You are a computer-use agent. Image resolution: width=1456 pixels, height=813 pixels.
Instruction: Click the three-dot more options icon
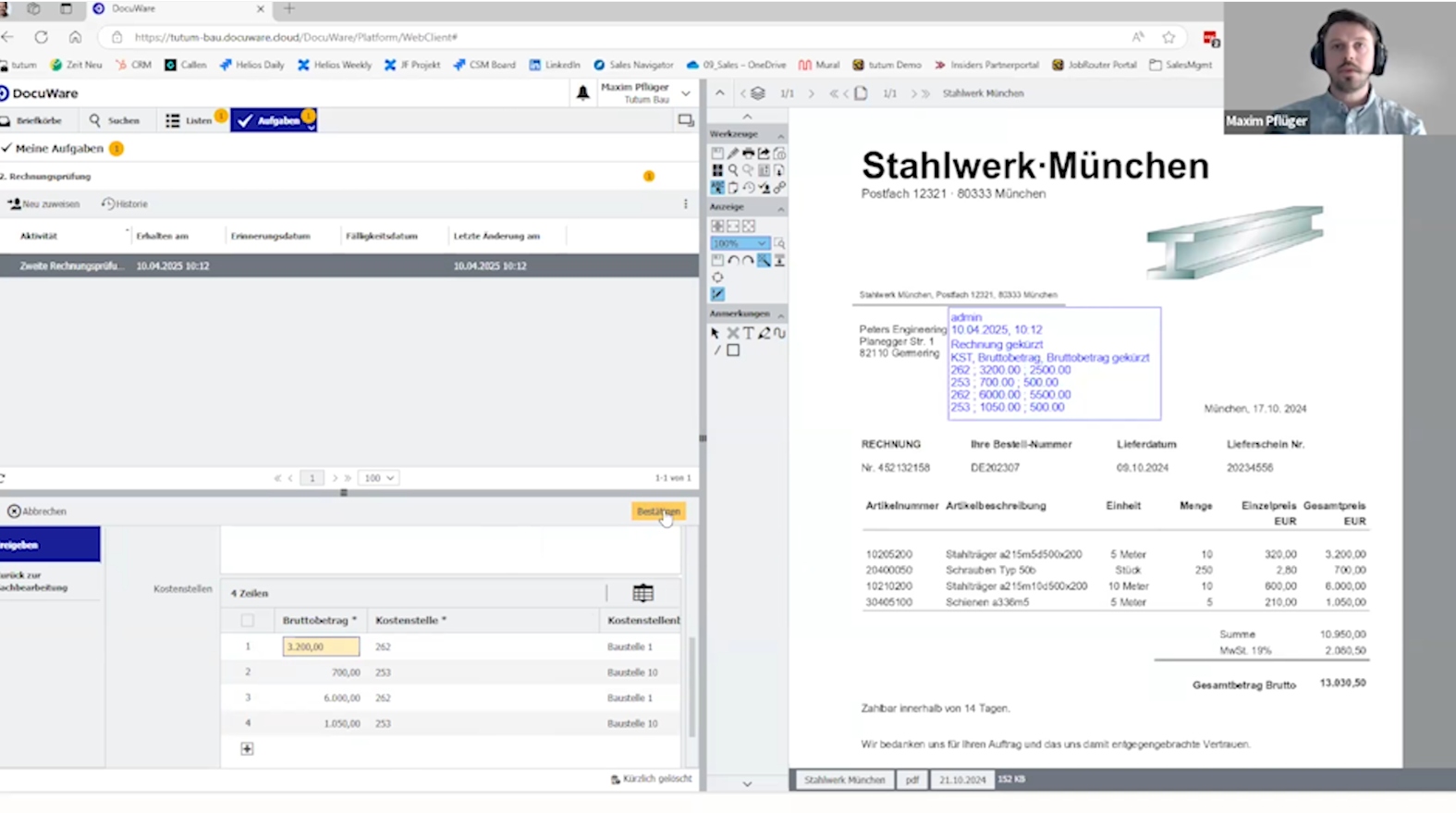pyautogui.click(x=685, y=203)
